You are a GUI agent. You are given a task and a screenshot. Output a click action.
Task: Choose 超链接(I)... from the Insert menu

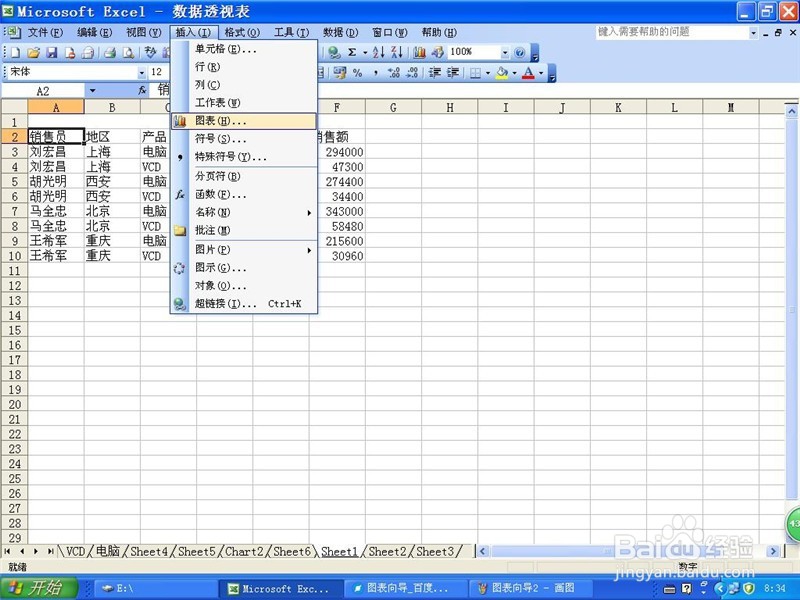(x=244, y=304)
